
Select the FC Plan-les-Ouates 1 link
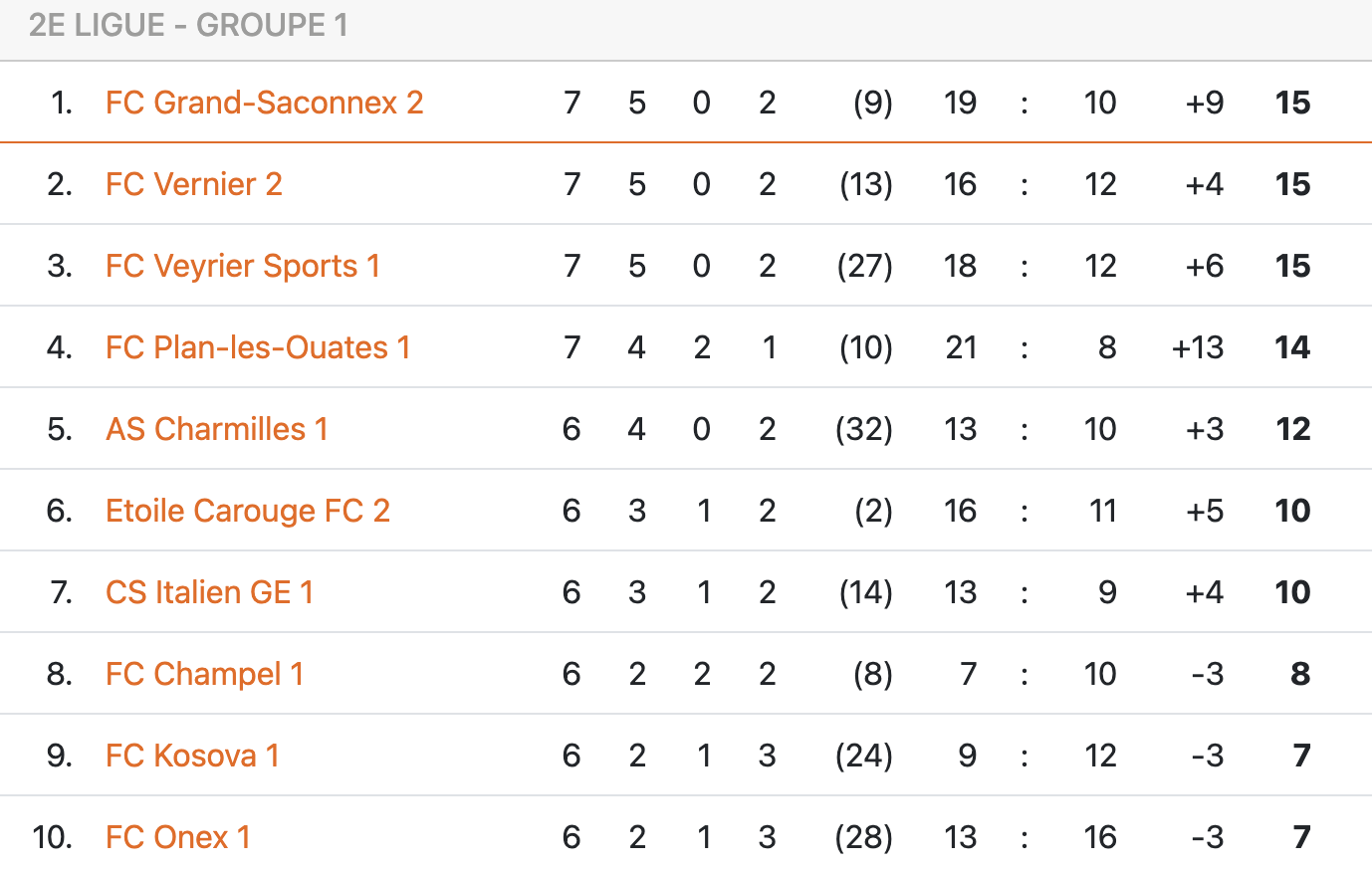tap(258, 347)
